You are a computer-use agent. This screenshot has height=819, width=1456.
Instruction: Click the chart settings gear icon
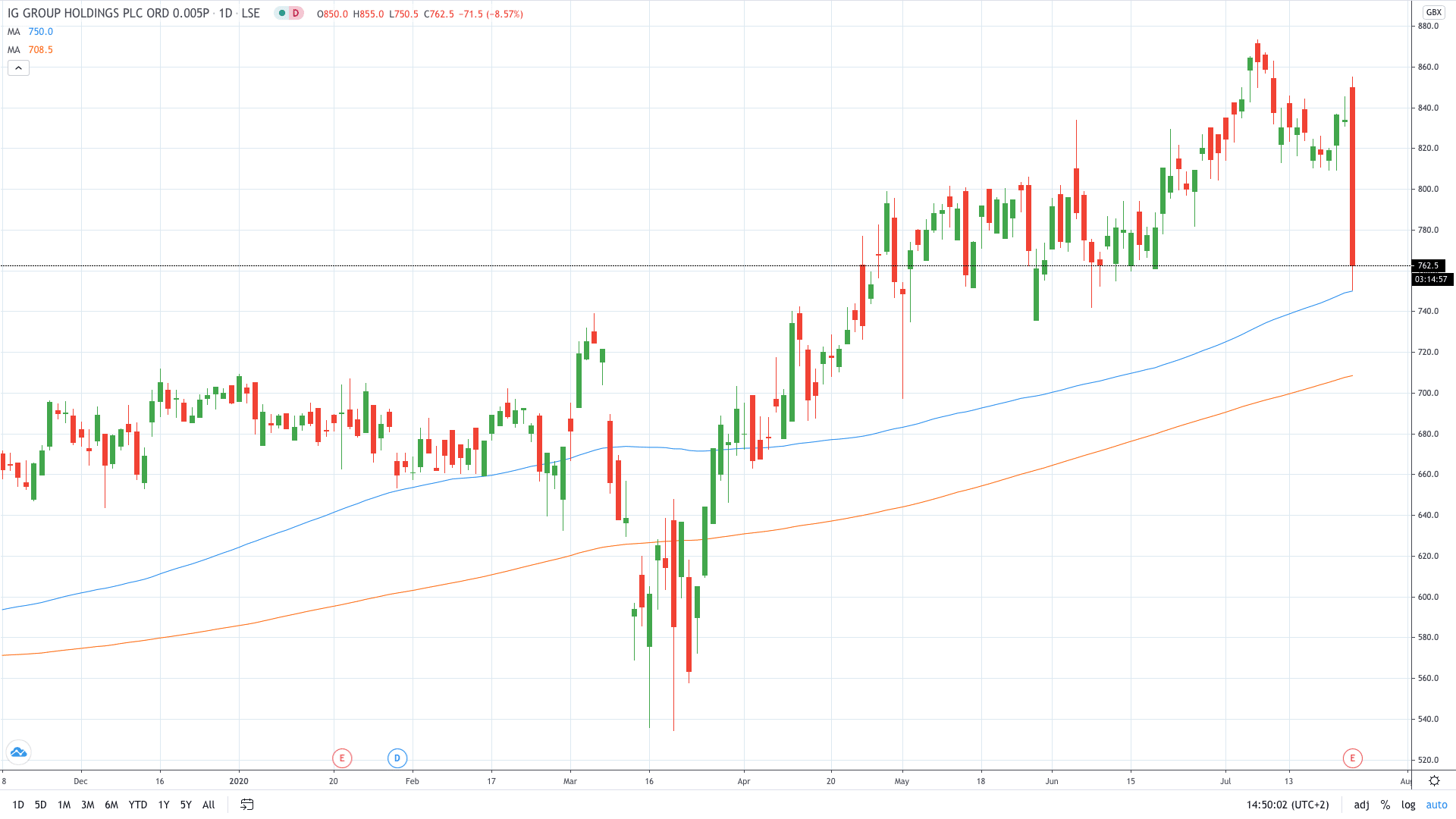(x=1434, y=781)
